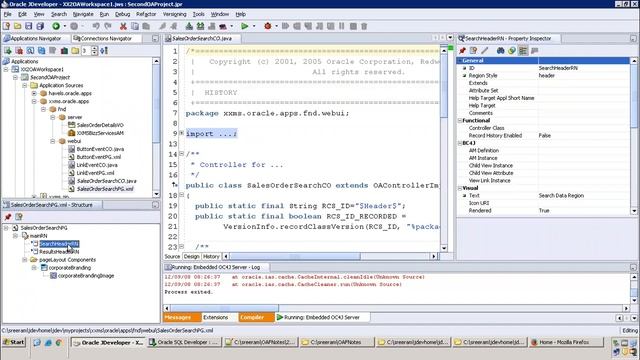Collapse the SecondOAProject tree node
Viewport: 640px width, 360px height.
[x=16, y=77]
